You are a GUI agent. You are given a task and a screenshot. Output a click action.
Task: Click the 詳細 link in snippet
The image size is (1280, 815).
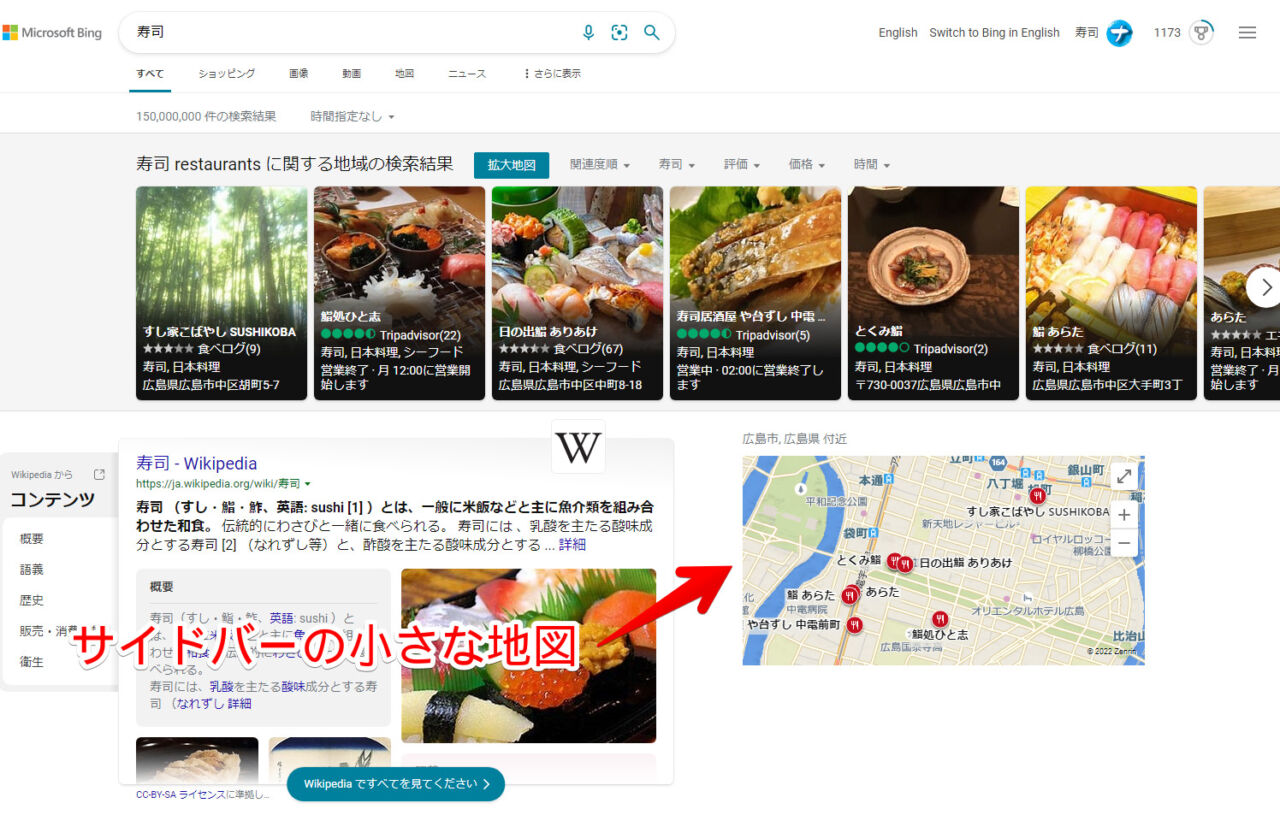572,545
